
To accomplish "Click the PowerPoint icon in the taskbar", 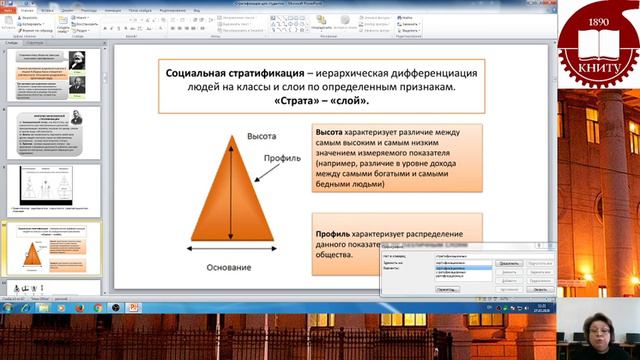I will [133, 308].
